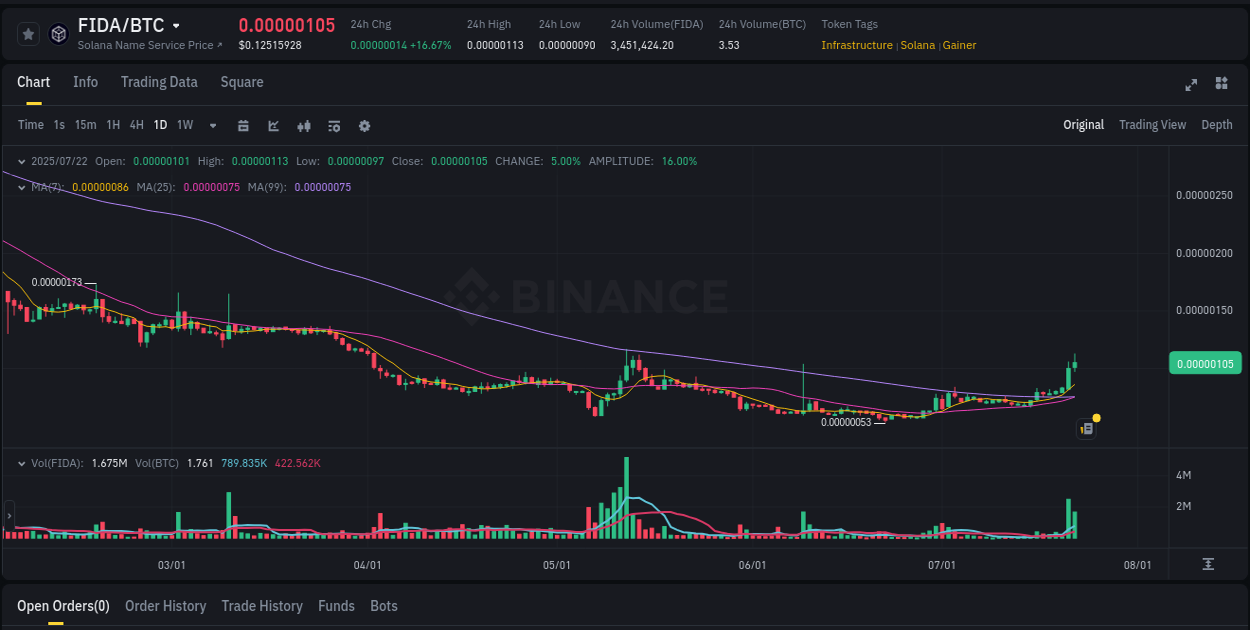Screen dimensions: 1250x630
Task: Open the grid layout icon near Trading View
Action: pyautogui.click(x=1221, y=85)
